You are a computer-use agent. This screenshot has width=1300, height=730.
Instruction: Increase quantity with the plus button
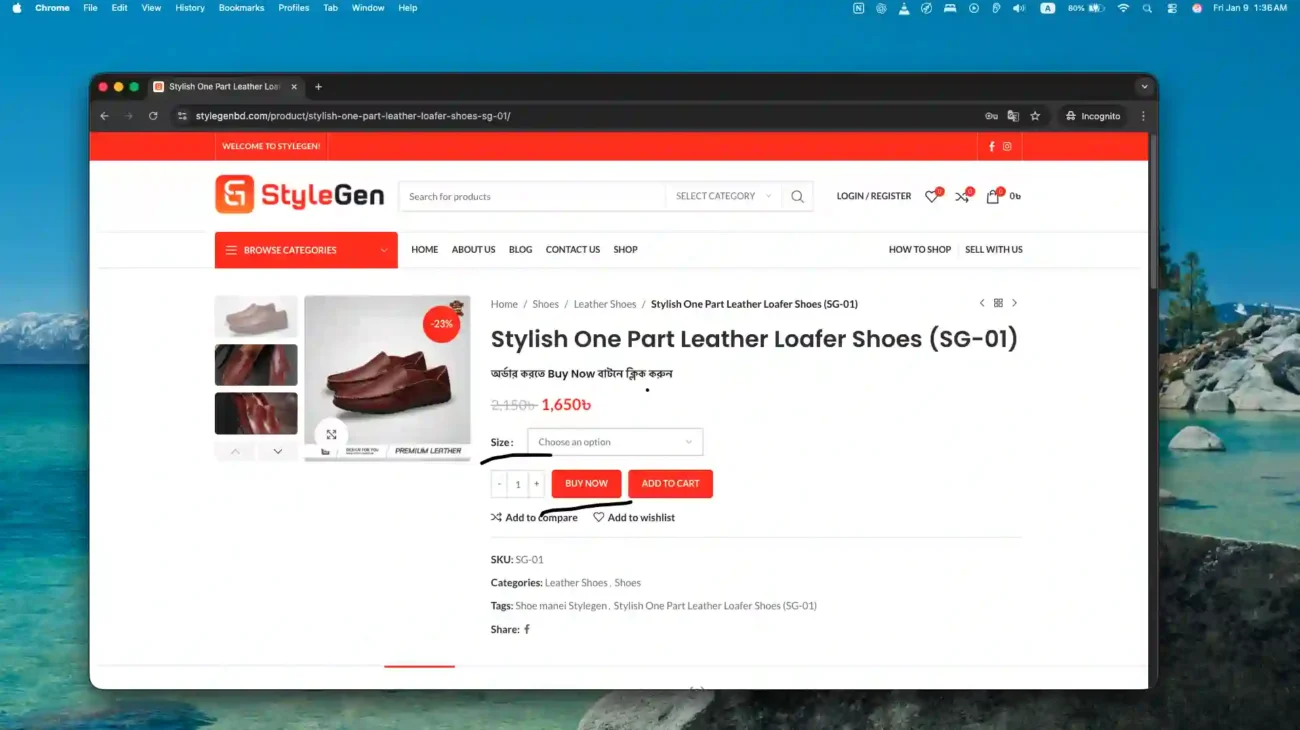(x=536, y=484)
